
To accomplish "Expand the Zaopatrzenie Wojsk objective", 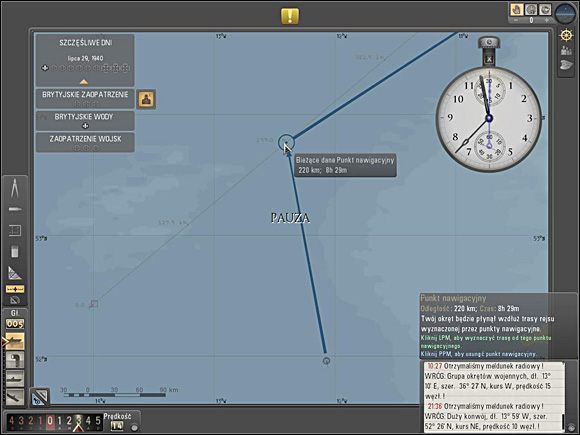I will [x=85, y=142].
